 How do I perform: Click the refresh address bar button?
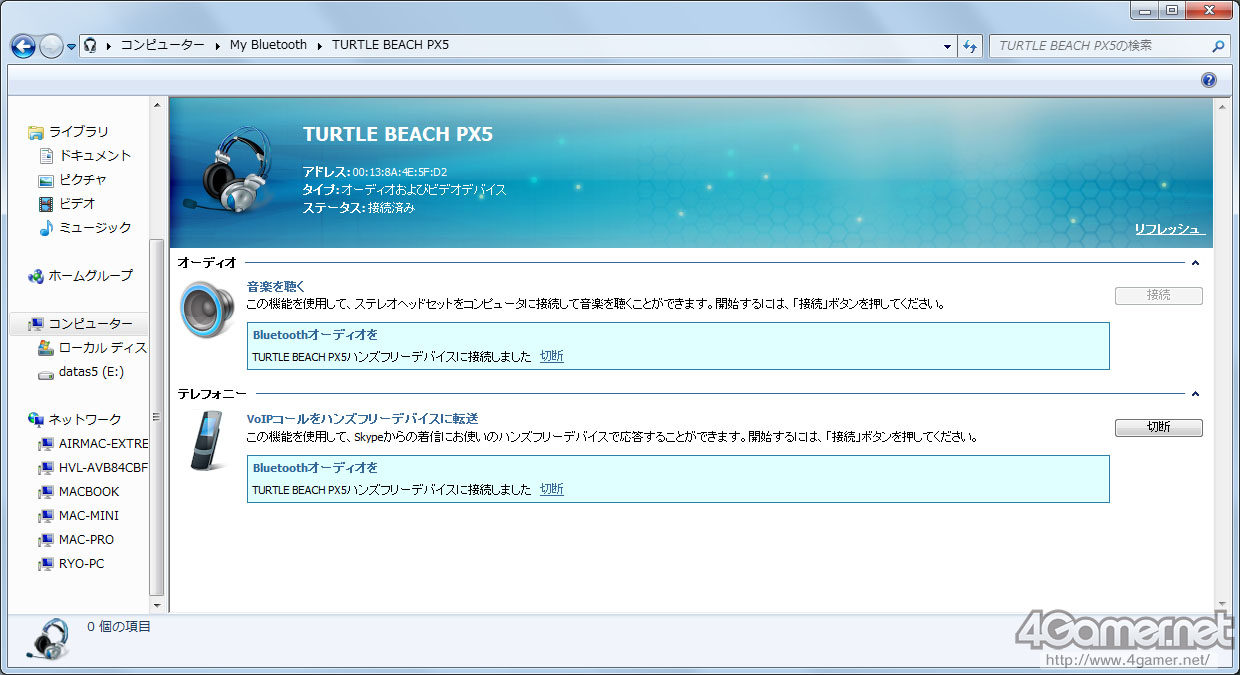(970, 46)
